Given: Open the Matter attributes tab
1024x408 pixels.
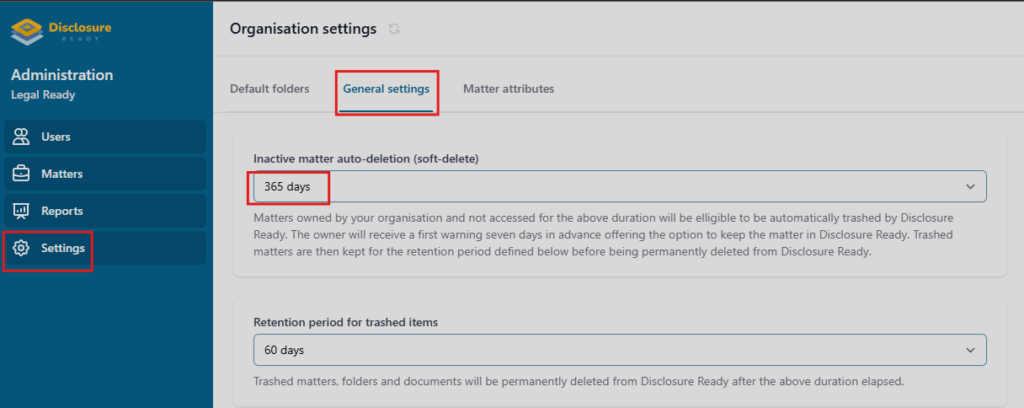Looking at the screenshot, I should 509,89.
